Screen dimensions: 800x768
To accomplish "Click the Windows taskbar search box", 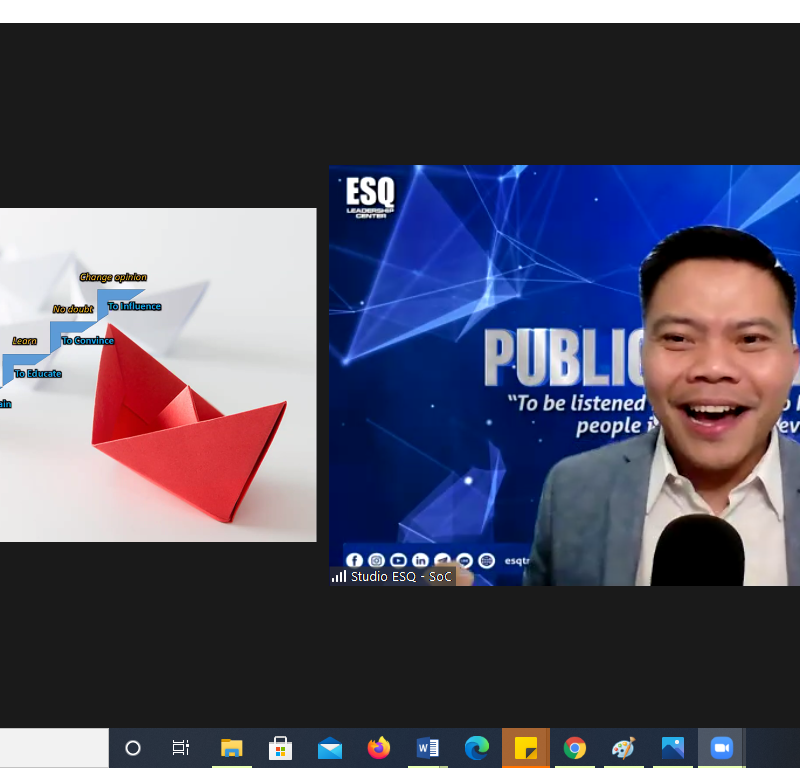I will point(54,748).
